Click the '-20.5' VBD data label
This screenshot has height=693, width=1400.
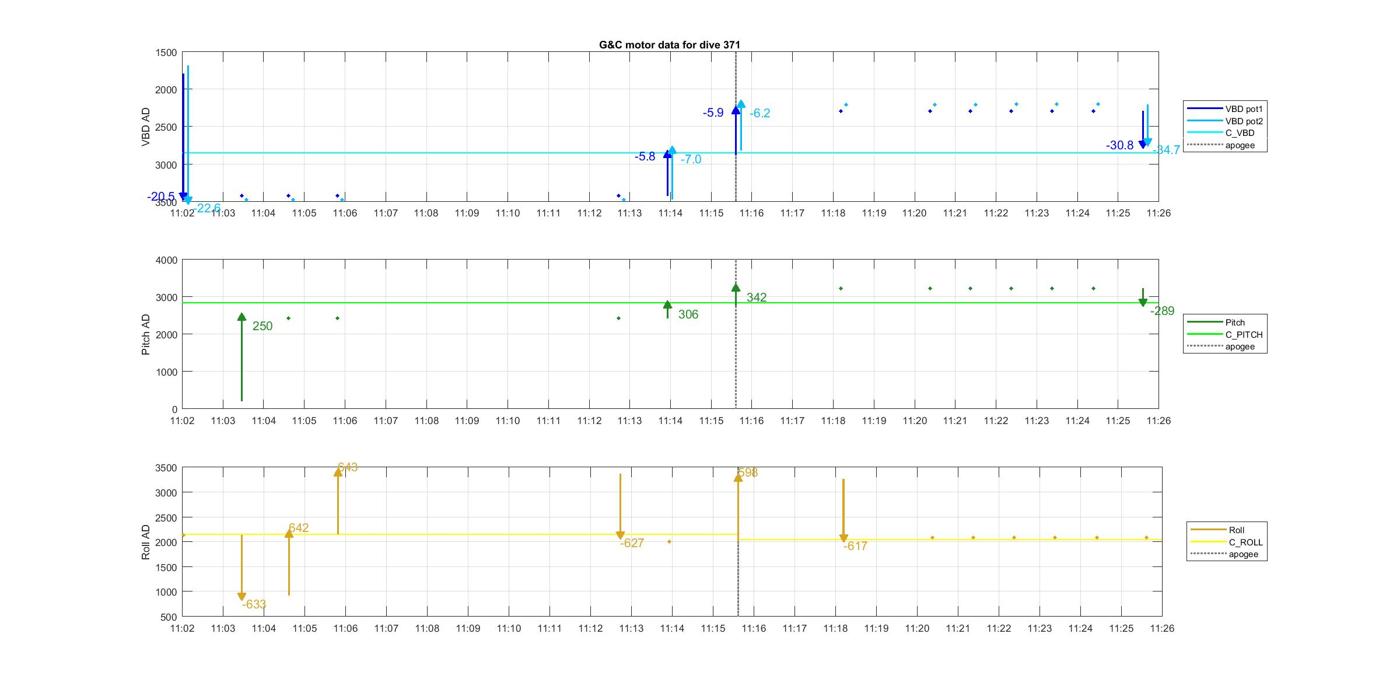(161, 197)
